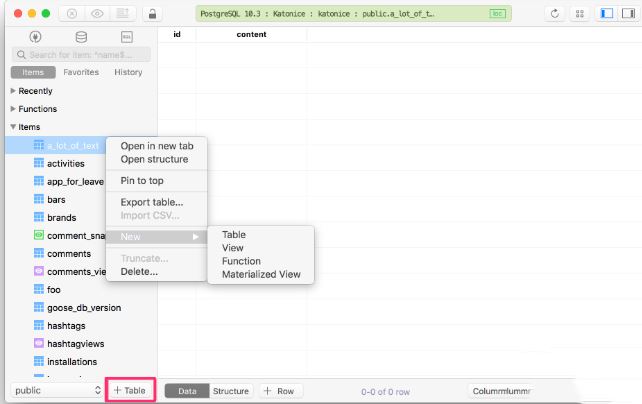Click the commit changes toolbar icon
The width and height of the screenshot is (642, 404).
(x=122, y=14)
